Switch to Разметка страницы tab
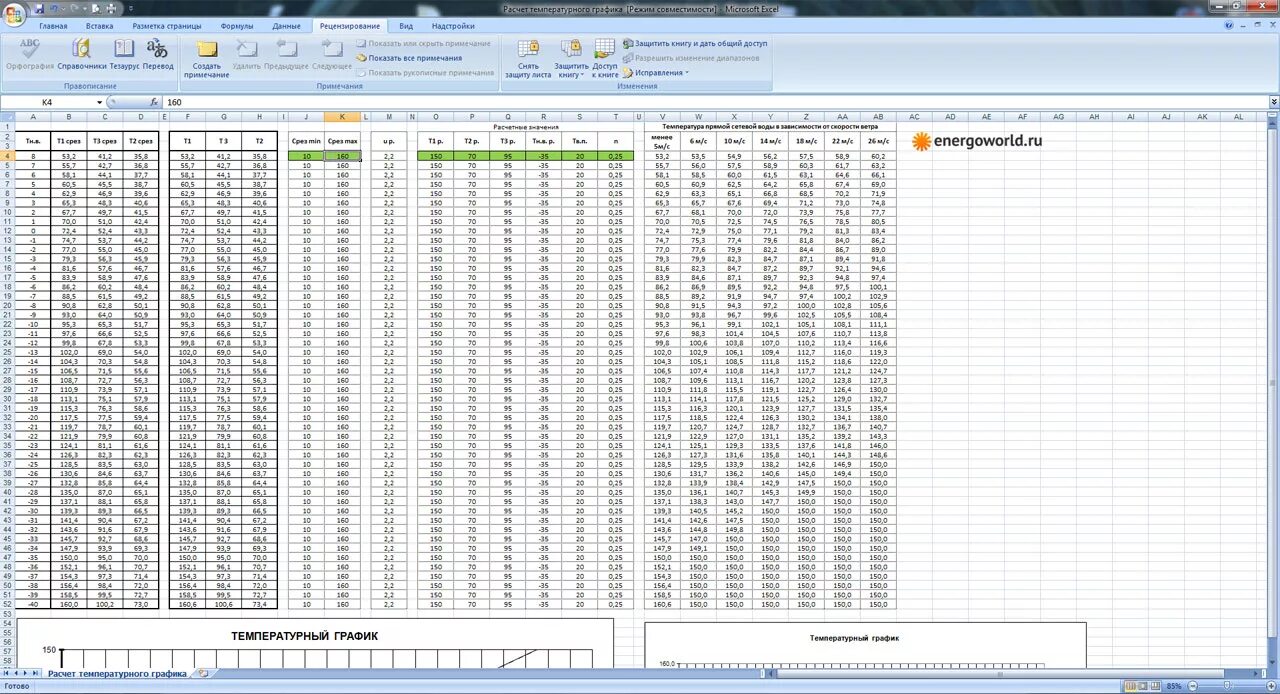The height and width of the screenshot is (694, 1280). pos(167,26)
